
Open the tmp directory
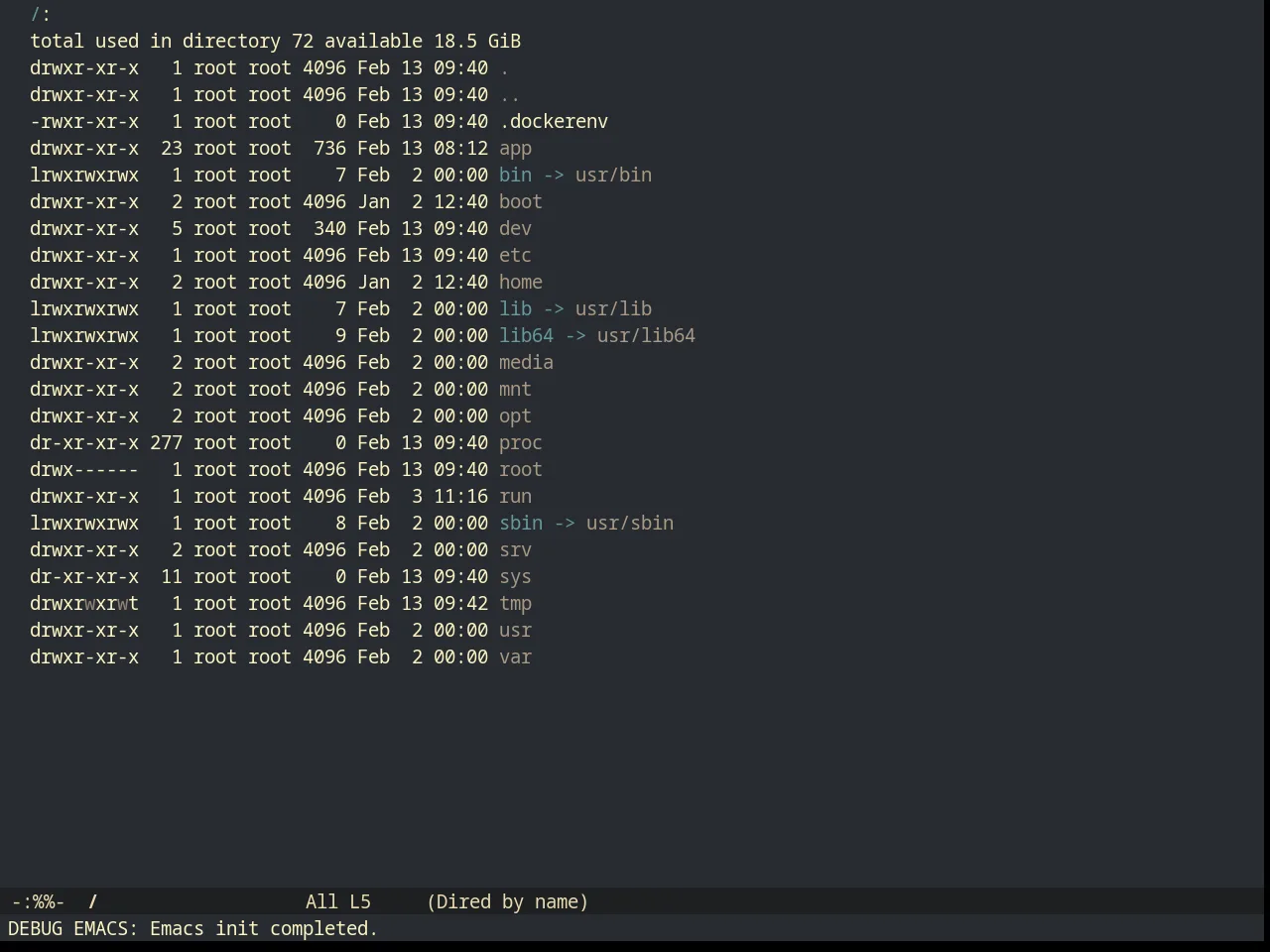[x=515, y=604]
